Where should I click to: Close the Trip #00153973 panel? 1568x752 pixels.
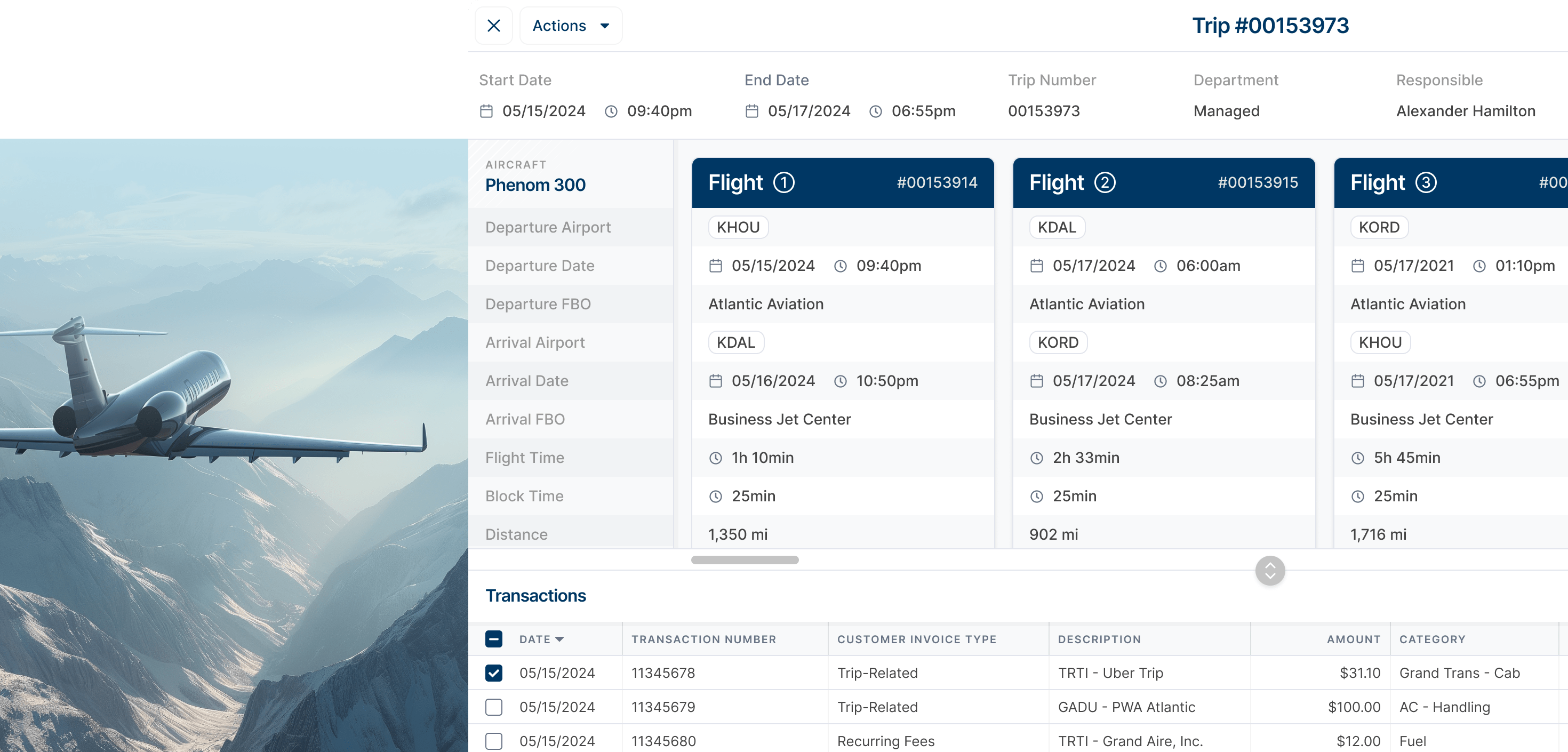point(493,26)
